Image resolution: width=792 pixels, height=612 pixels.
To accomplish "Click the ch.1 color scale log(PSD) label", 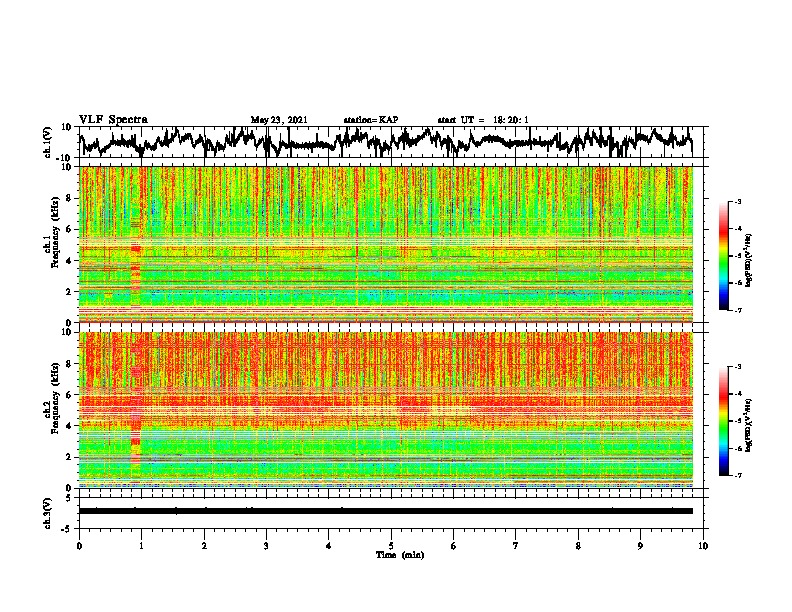I will coord(749,261).
